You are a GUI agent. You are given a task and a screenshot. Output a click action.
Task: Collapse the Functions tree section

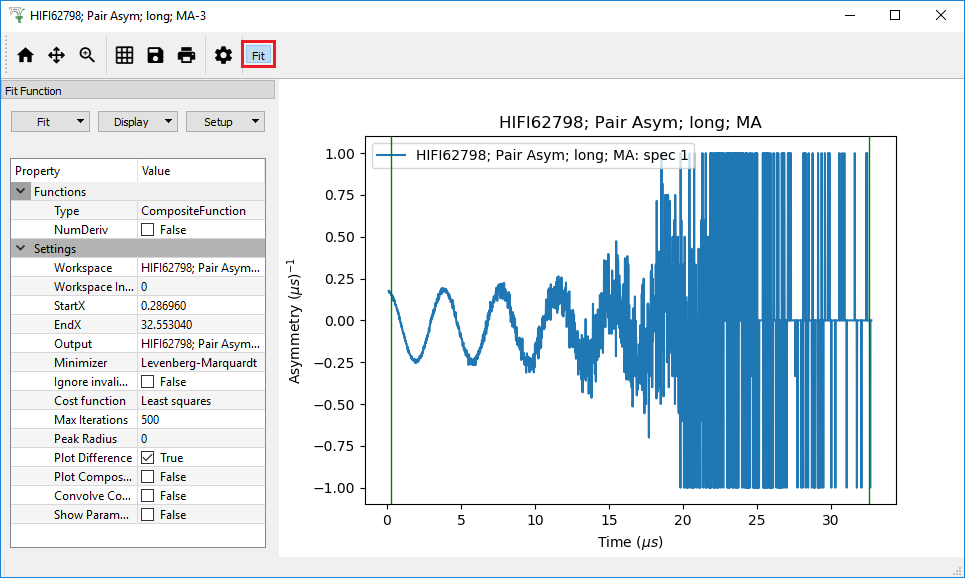pos(21,191)
